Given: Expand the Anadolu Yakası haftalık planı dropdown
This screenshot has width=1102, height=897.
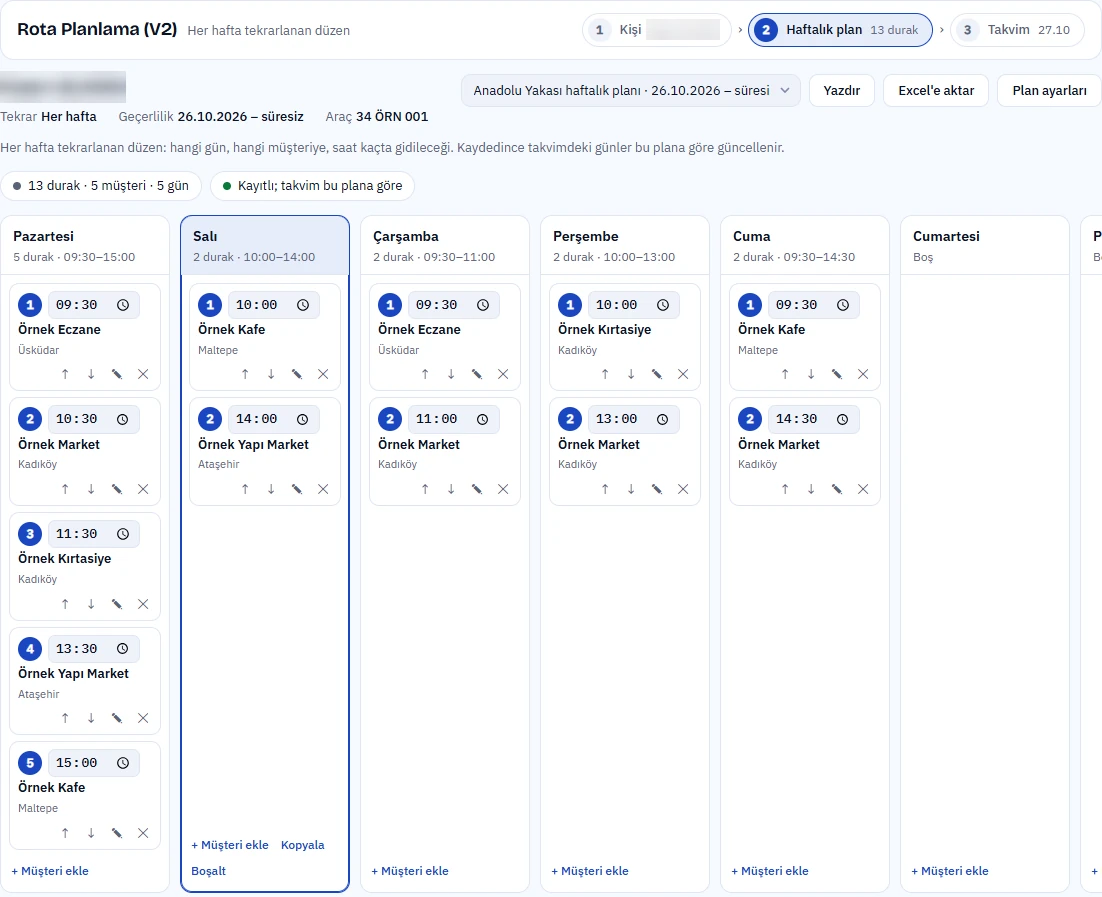Looking at the screenshot, I should pyautogui.click(x=630, y=91).
